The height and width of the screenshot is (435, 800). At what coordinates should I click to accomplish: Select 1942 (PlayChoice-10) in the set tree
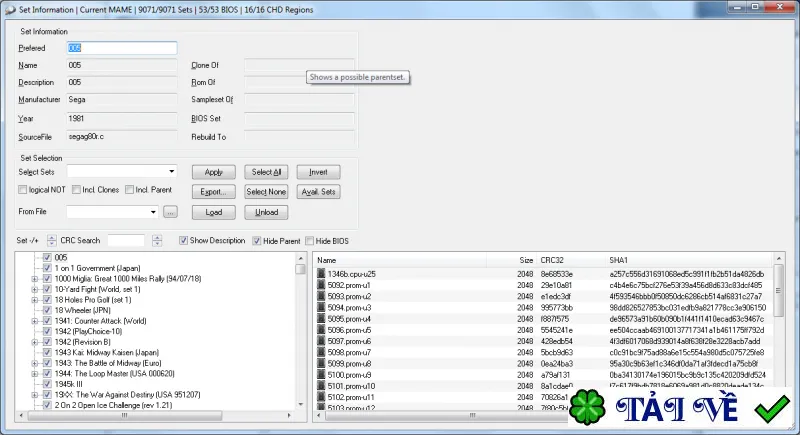[88, 331]
